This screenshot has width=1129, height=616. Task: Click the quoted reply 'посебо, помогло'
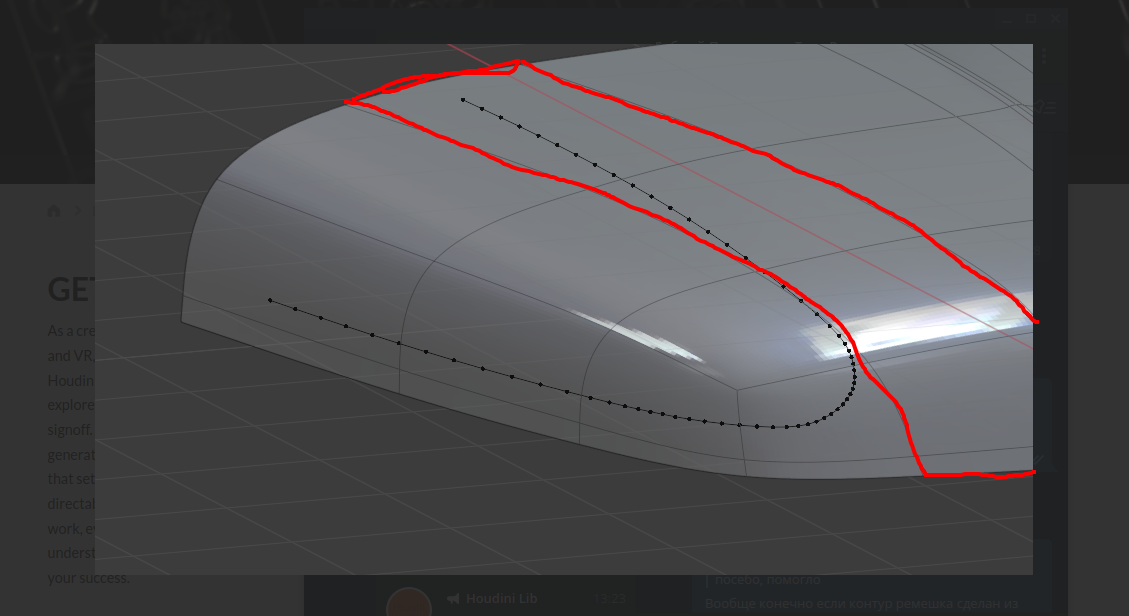[x=768, y=579]
